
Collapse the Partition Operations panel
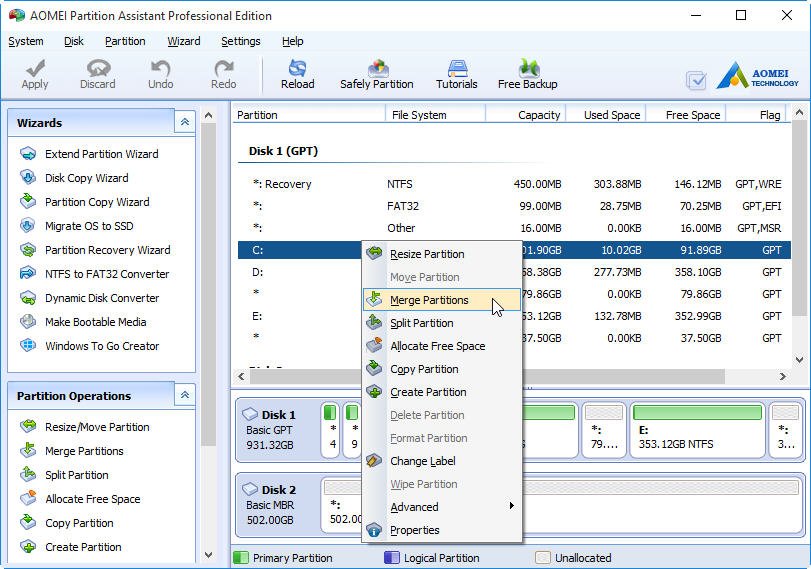click(x=184, y=396)
